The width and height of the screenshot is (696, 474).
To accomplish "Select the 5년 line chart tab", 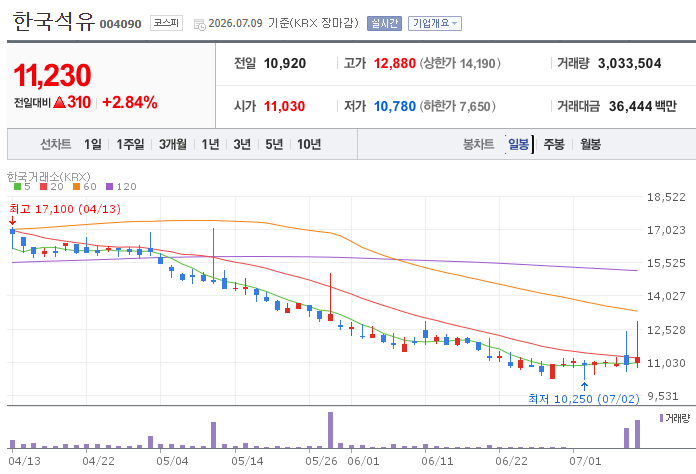I will coord(274,144).
